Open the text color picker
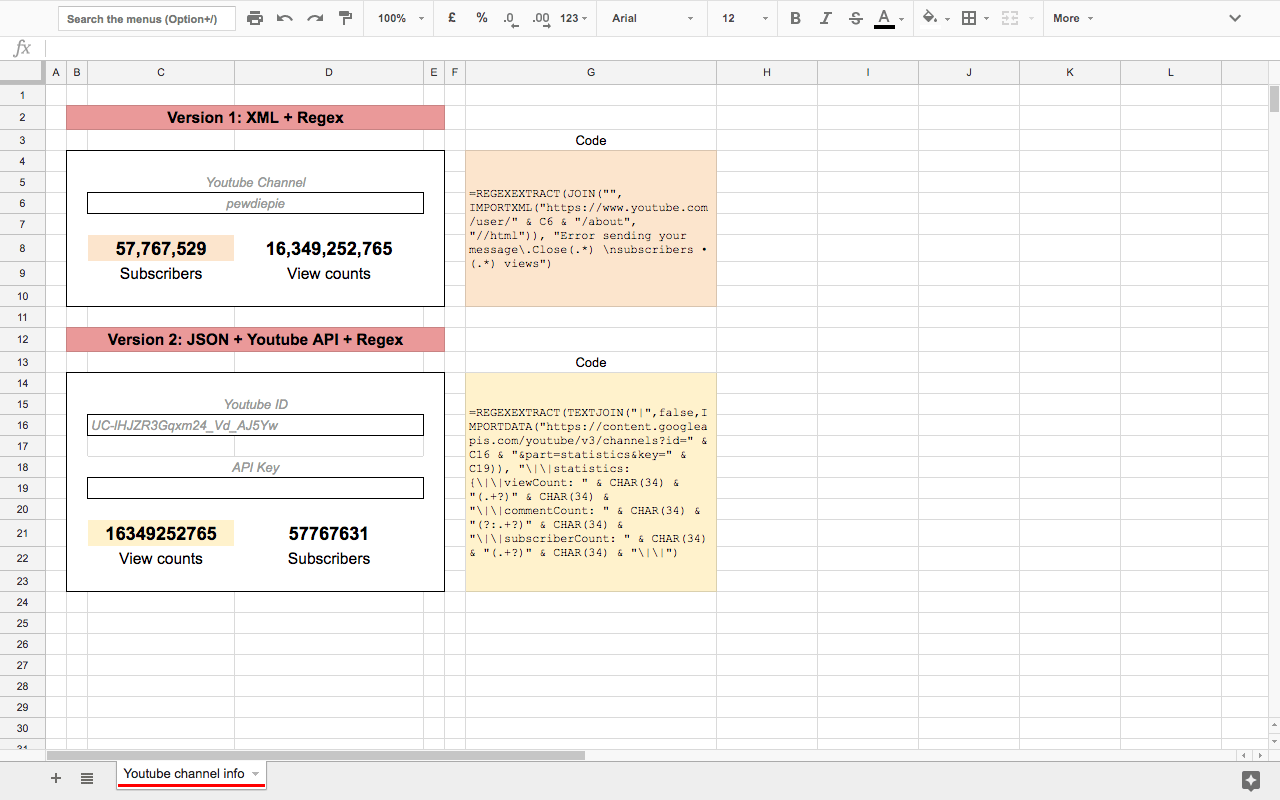This screenshot has width=1280, height=800. pos(885,18)
